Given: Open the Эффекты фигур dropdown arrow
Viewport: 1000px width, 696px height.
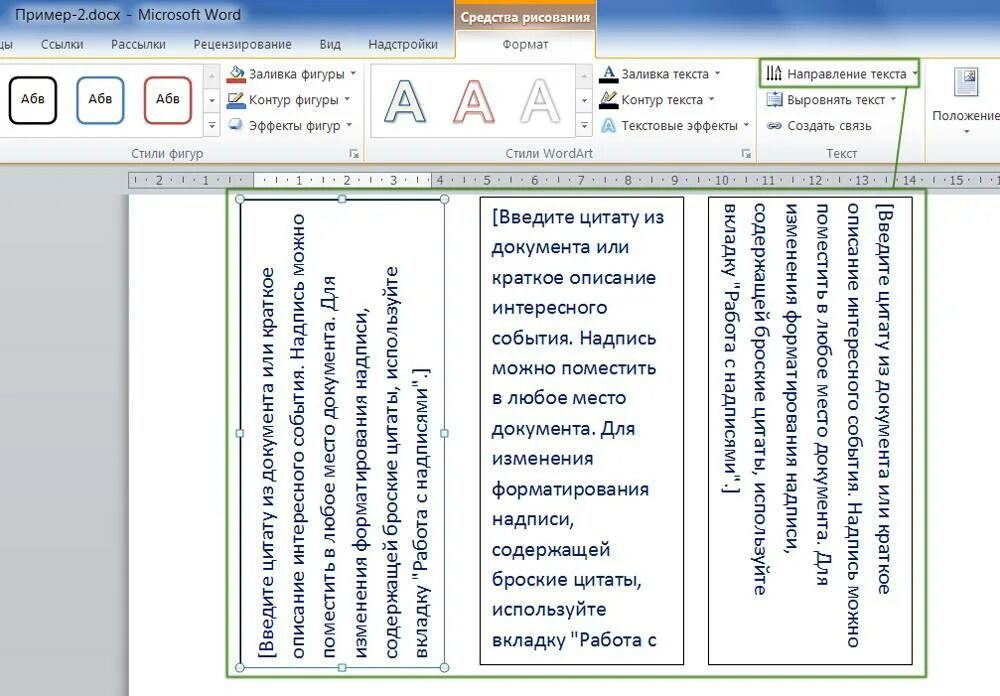Looking at the screenshot, I should tap(349, 125).
